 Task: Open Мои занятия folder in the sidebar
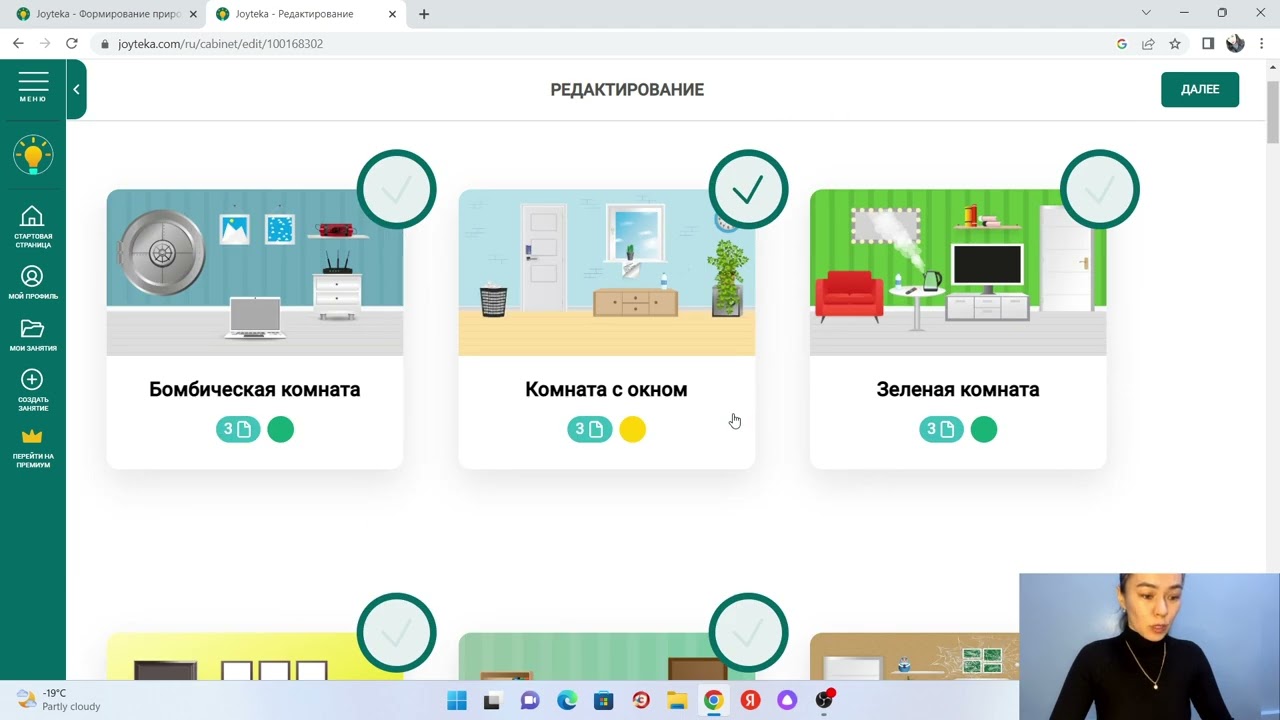point(33,335)
